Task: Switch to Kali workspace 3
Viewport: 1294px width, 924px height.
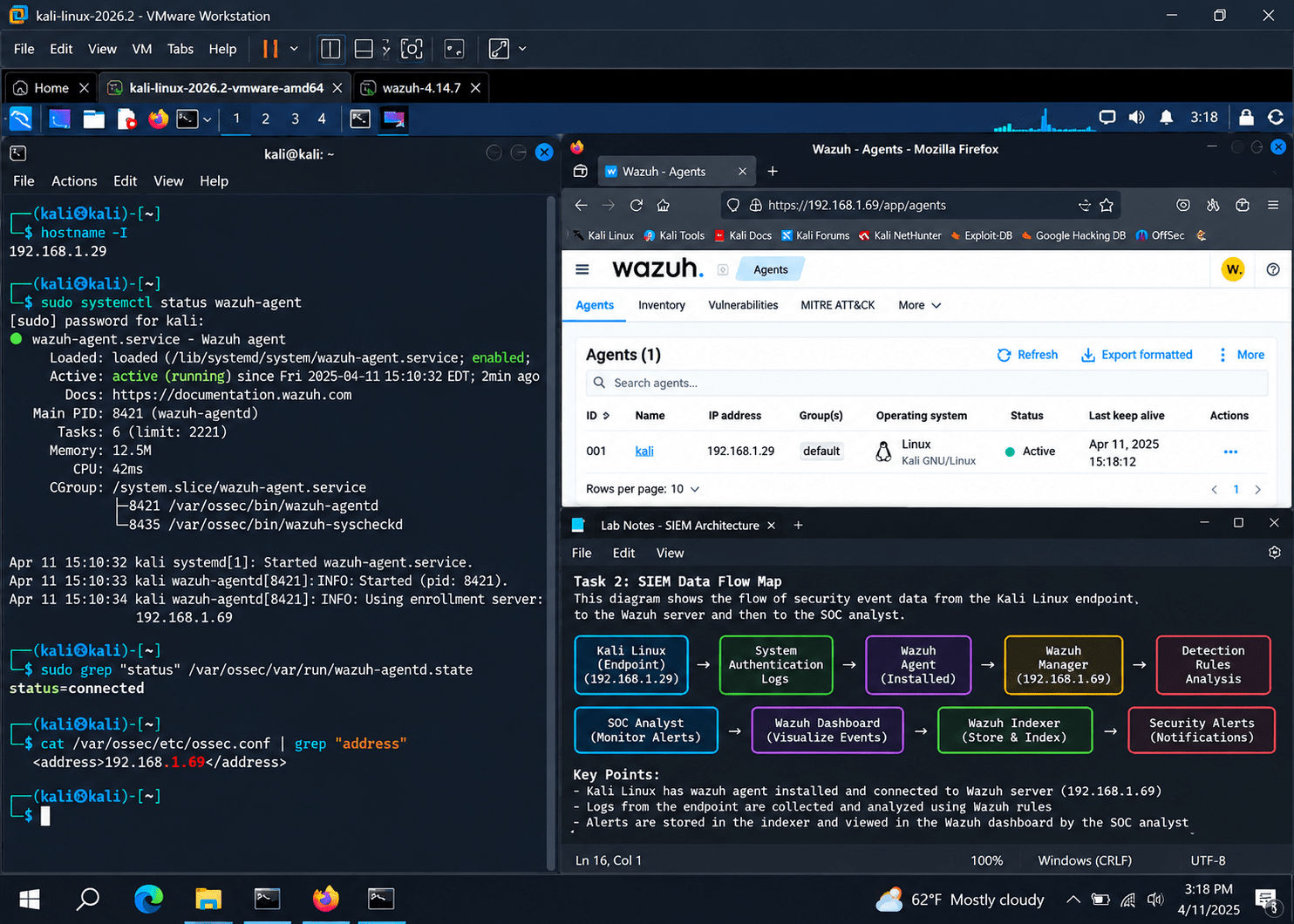Action: [x=295, y=119]
